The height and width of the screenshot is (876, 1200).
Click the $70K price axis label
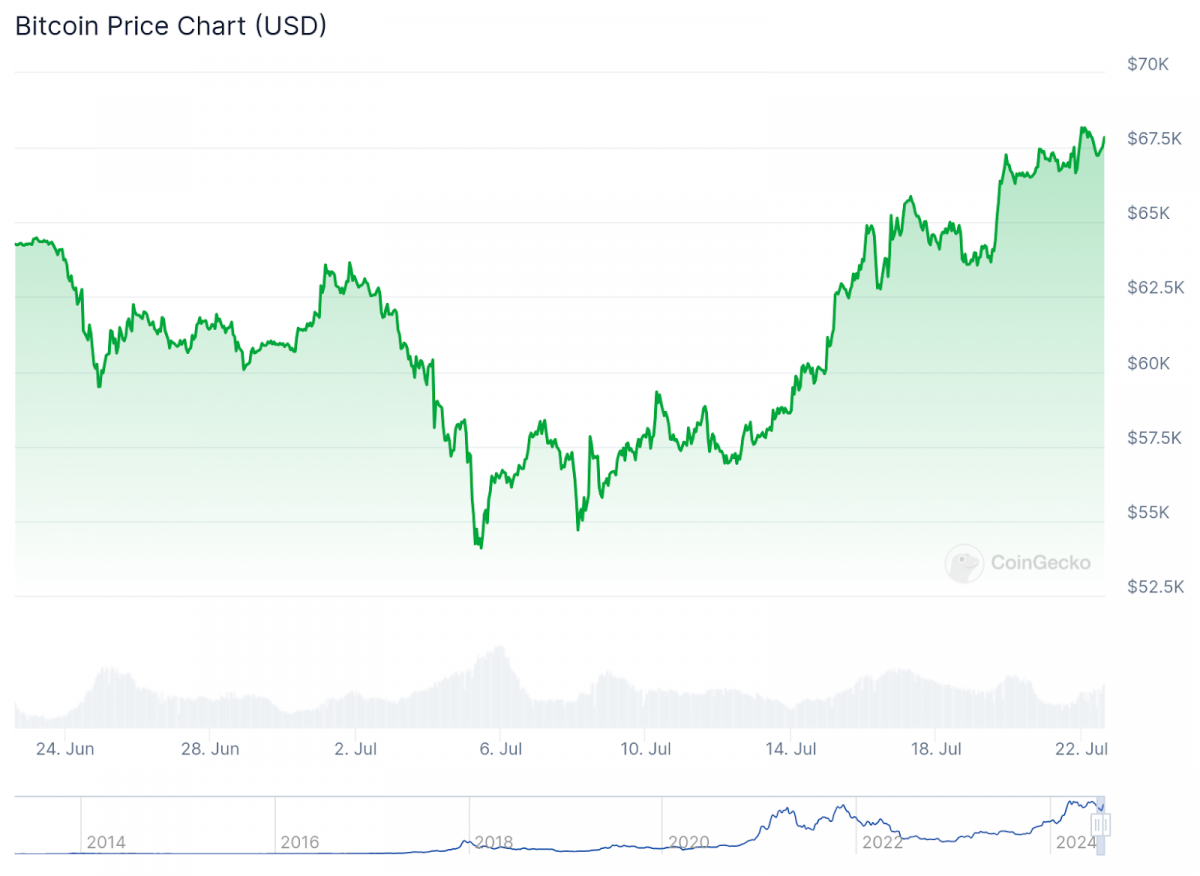click(1148, 64)
